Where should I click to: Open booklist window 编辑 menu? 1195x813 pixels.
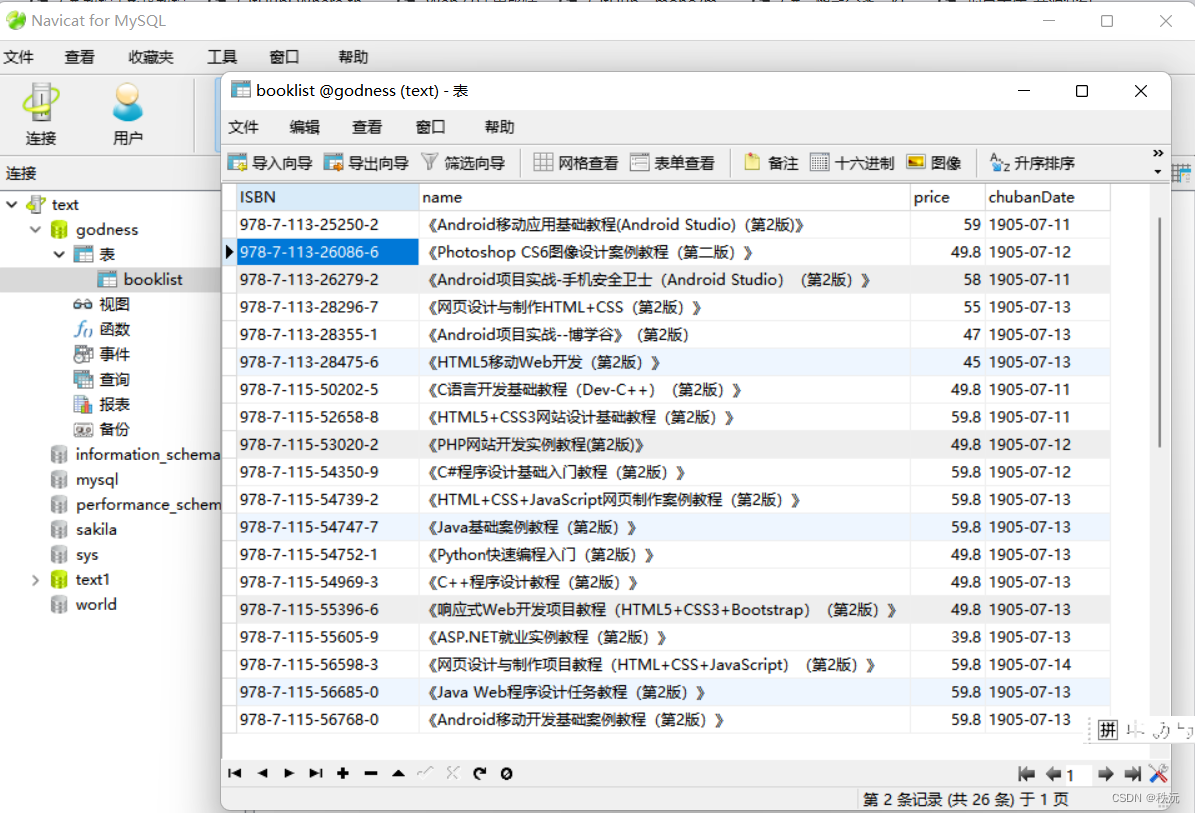pos(305,127)
